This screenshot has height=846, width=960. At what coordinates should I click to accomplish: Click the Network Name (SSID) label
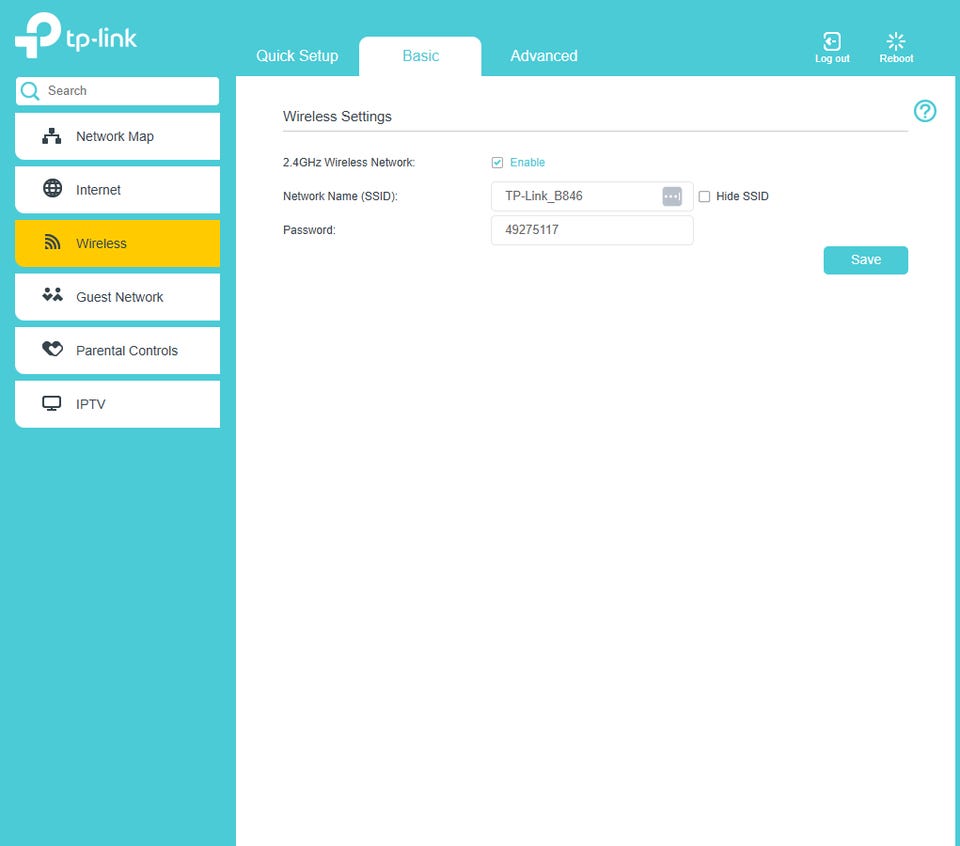(340, 197)
